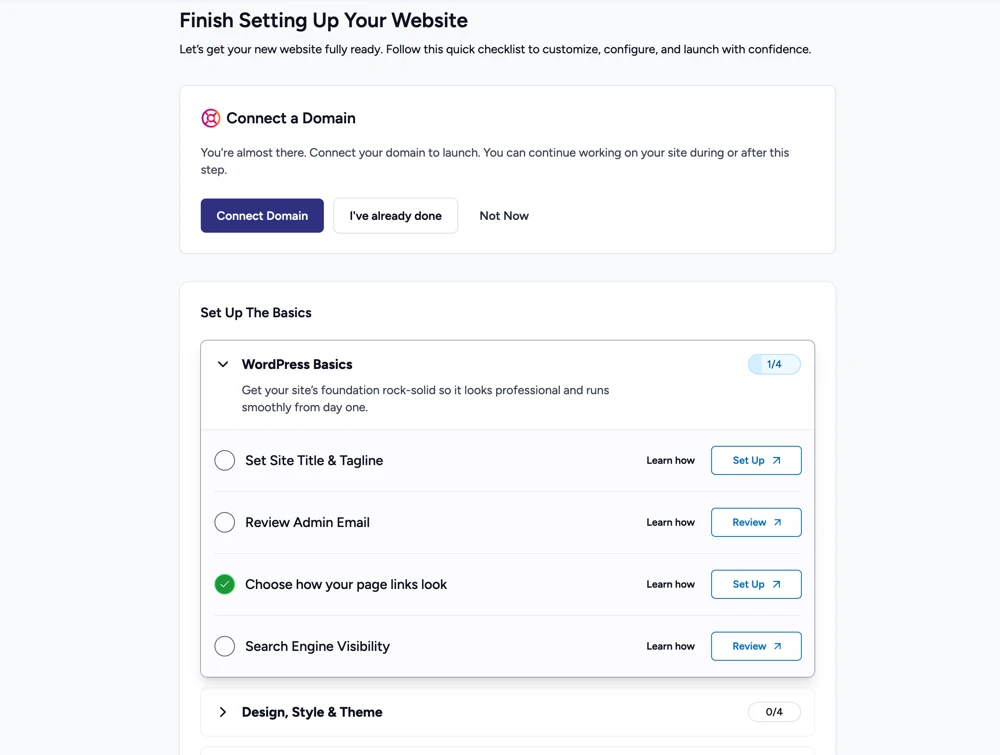This screenshot has height=755, width=1000.
Task: Open Learn how for Search Engine Visibility
Action: [669, 646]
